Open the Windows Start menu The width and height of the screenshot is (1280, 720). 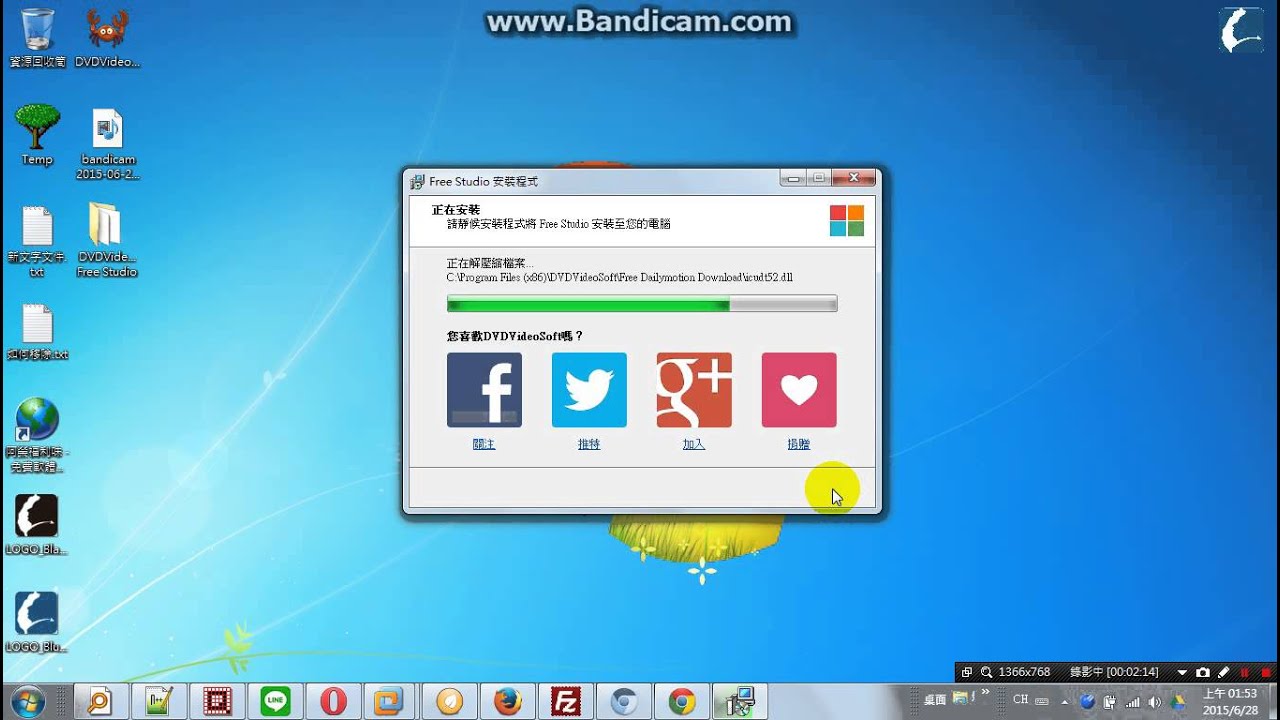point(29,701)
